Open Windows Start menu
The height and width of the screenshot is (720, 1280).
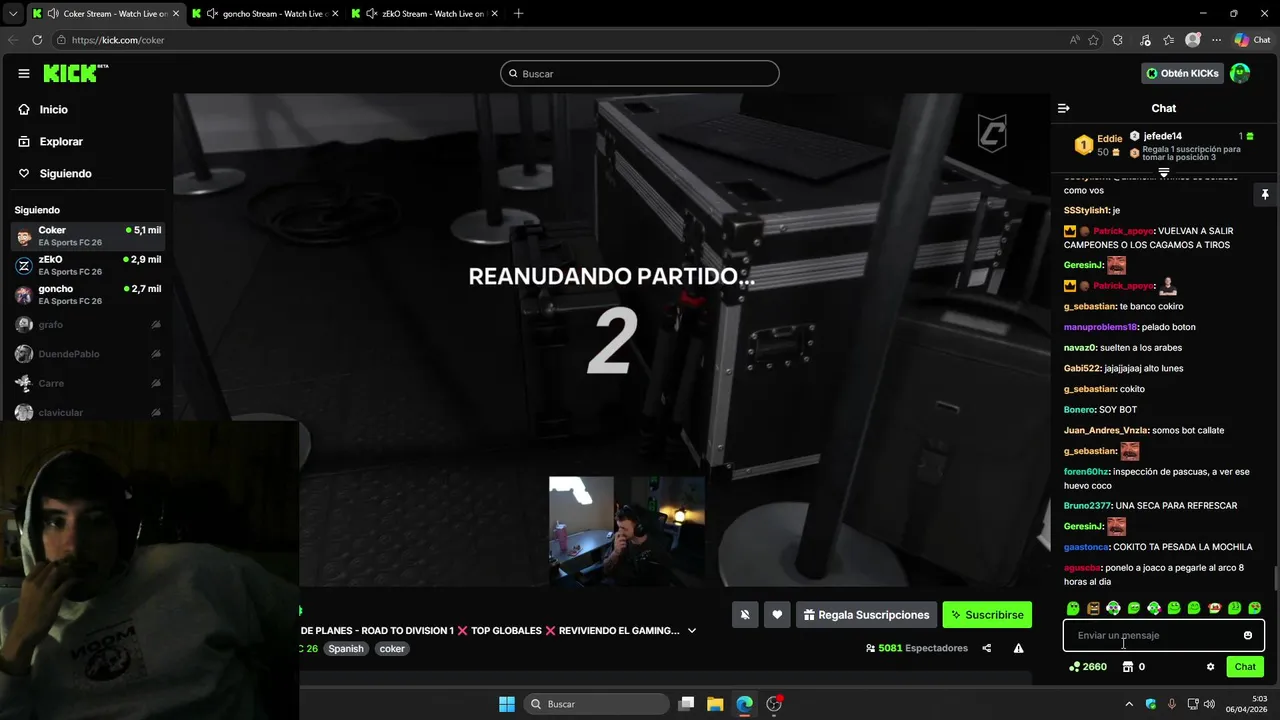[x=507, y=704]
